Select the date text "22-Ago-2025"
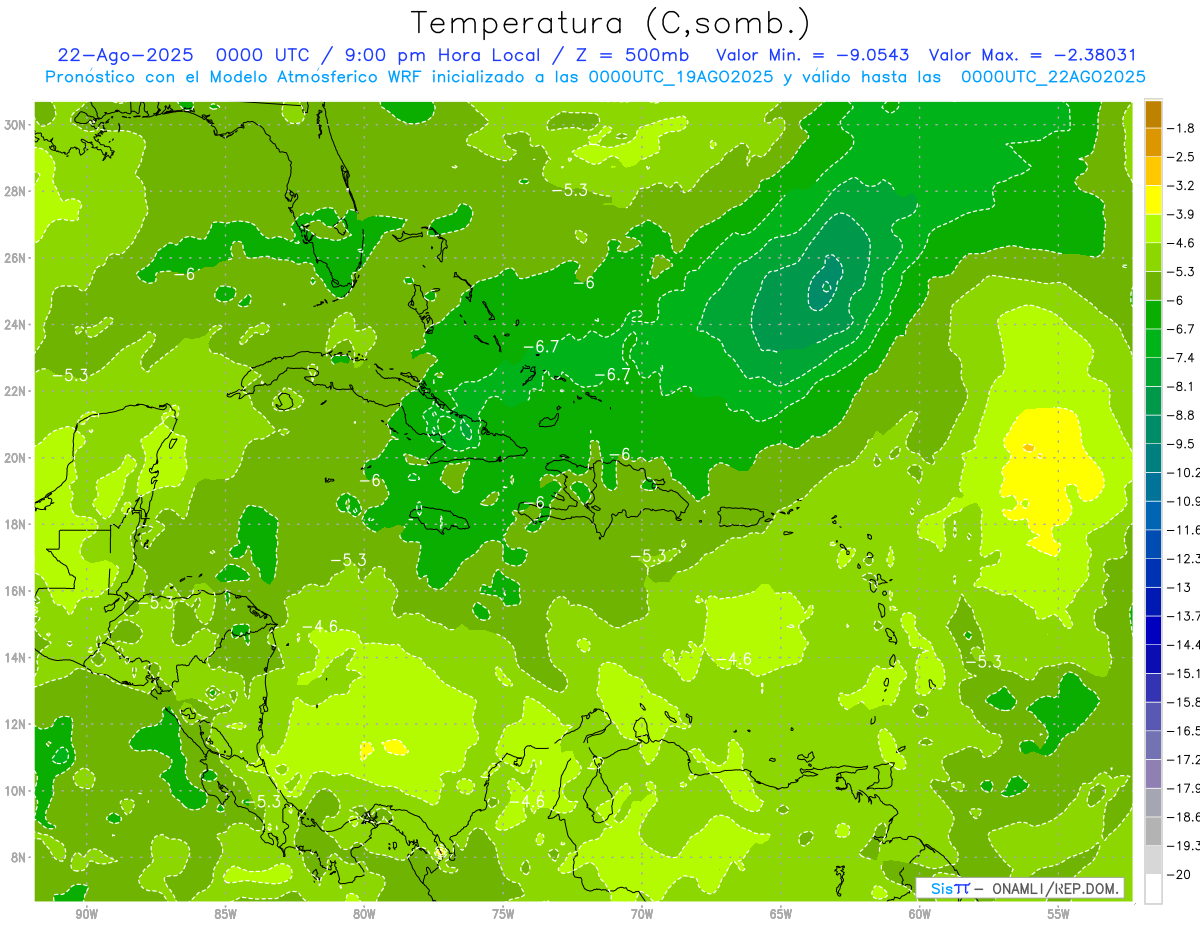 125,56
